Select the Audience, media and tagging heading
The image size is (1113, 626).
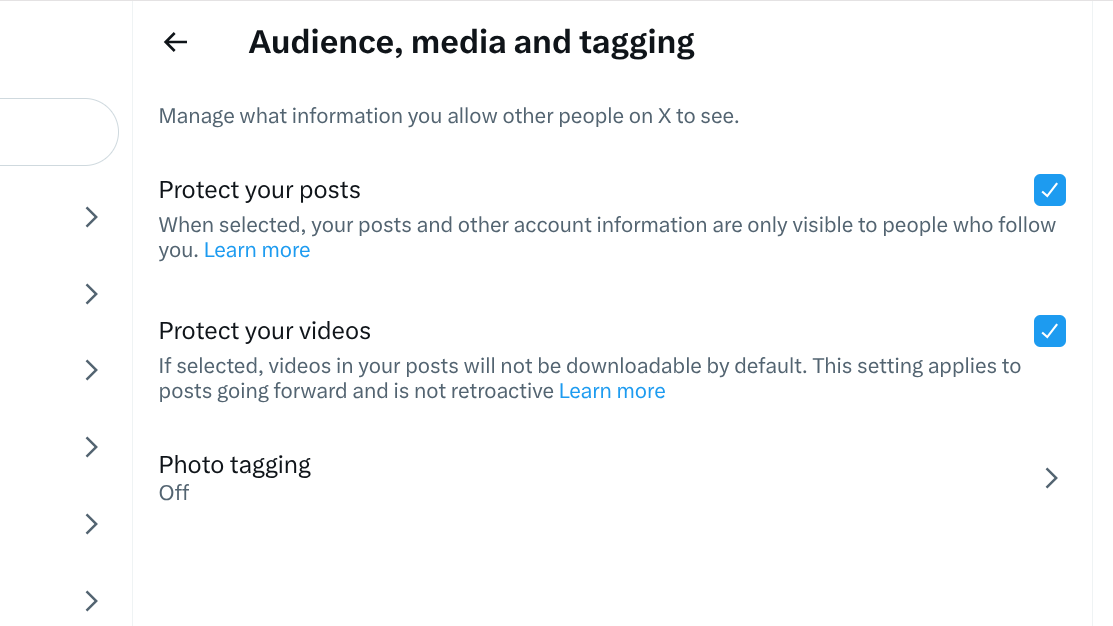click(472, 42)
